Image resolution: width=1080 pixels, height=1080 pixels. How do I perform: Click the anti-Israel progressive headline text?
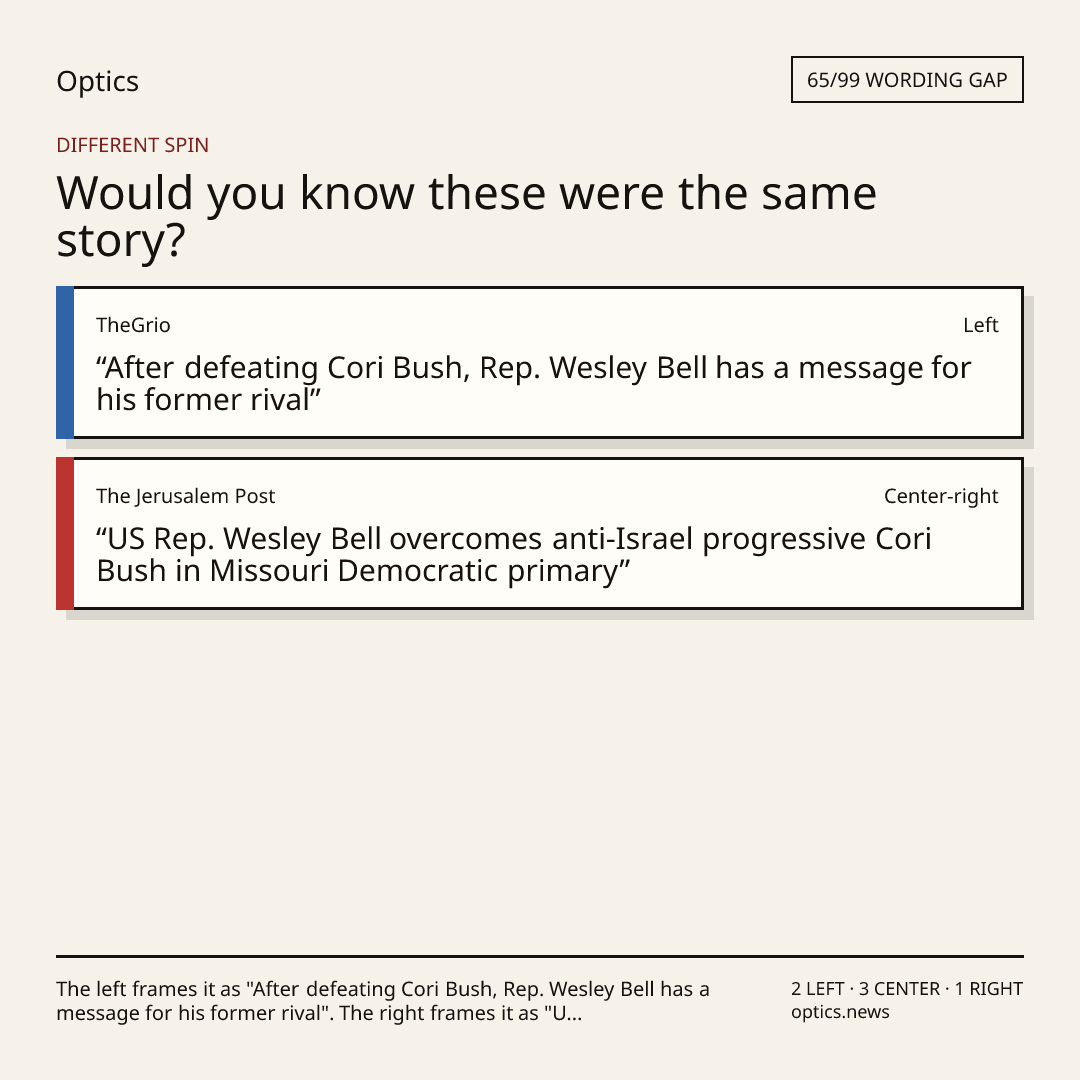coord(514,554)
